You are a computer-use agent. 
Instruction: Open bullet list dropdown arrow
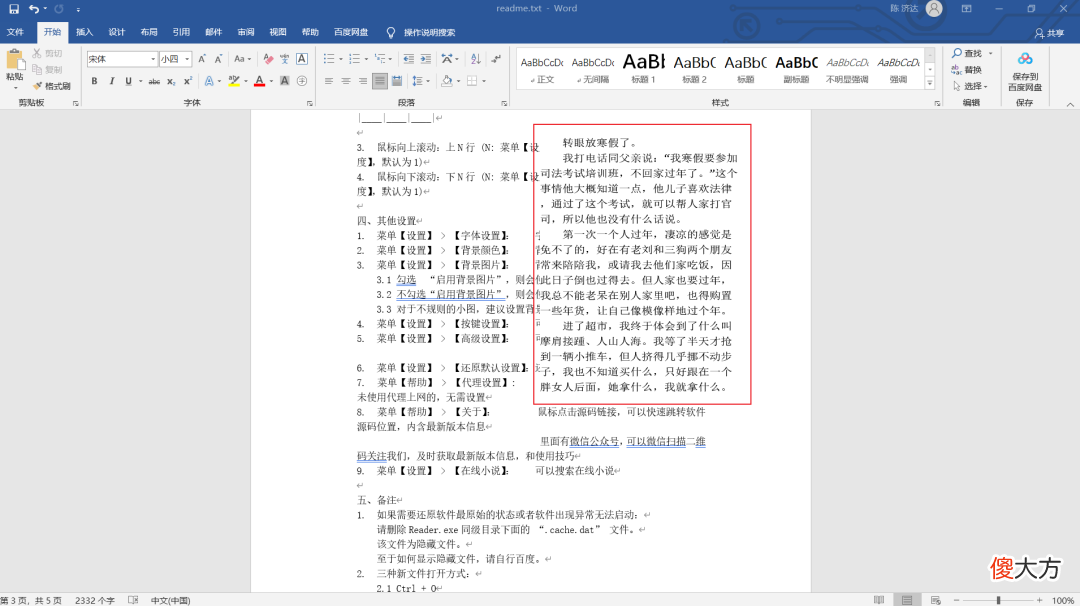(341, 59)
